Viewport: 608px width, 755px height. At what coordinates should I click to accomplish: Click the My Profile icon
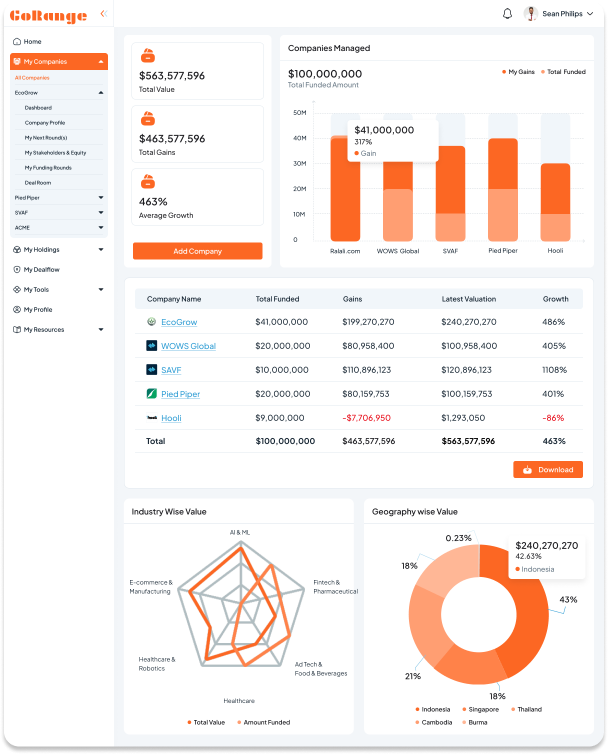coord(17,310)
